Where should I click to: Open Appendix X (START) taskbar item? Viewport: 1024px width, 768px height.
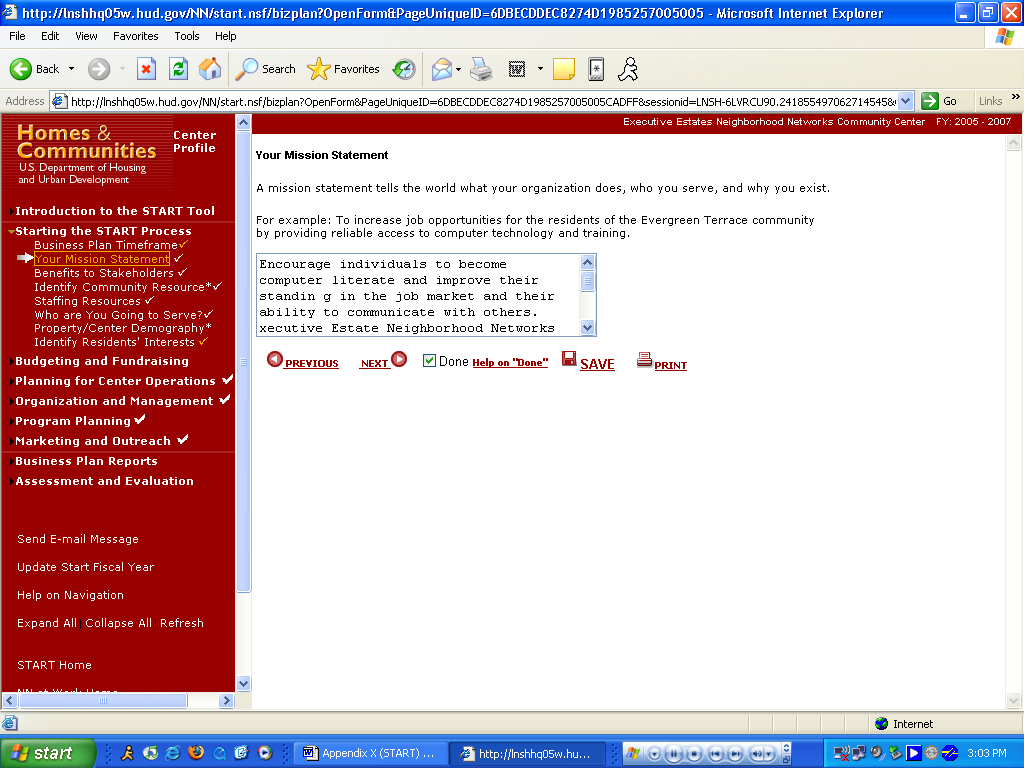[371, 753]
